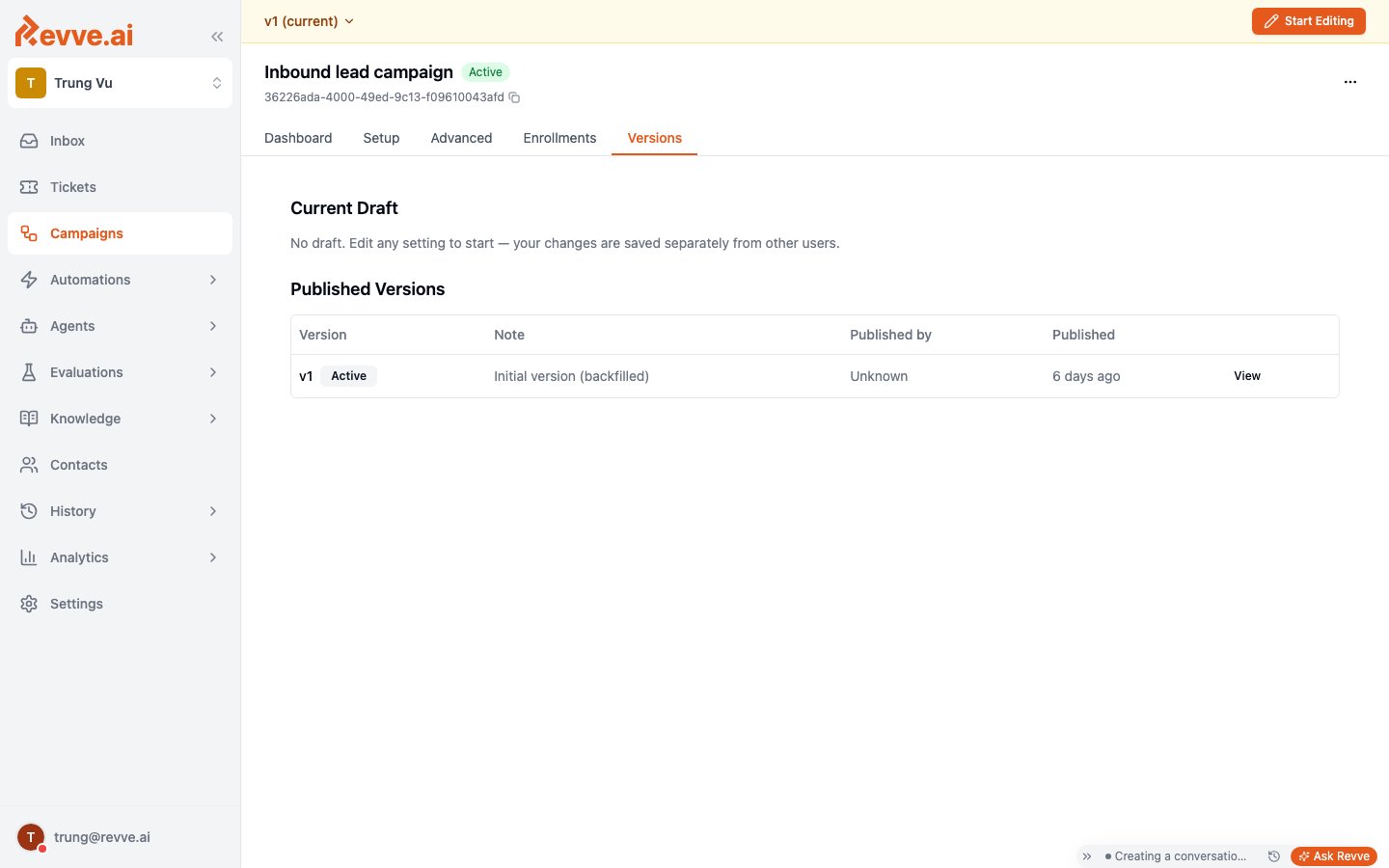This screenshot has height=868, width=1389.
Task: Open the Campaigns icon in the sidebar
Action: tap(29, 233)
